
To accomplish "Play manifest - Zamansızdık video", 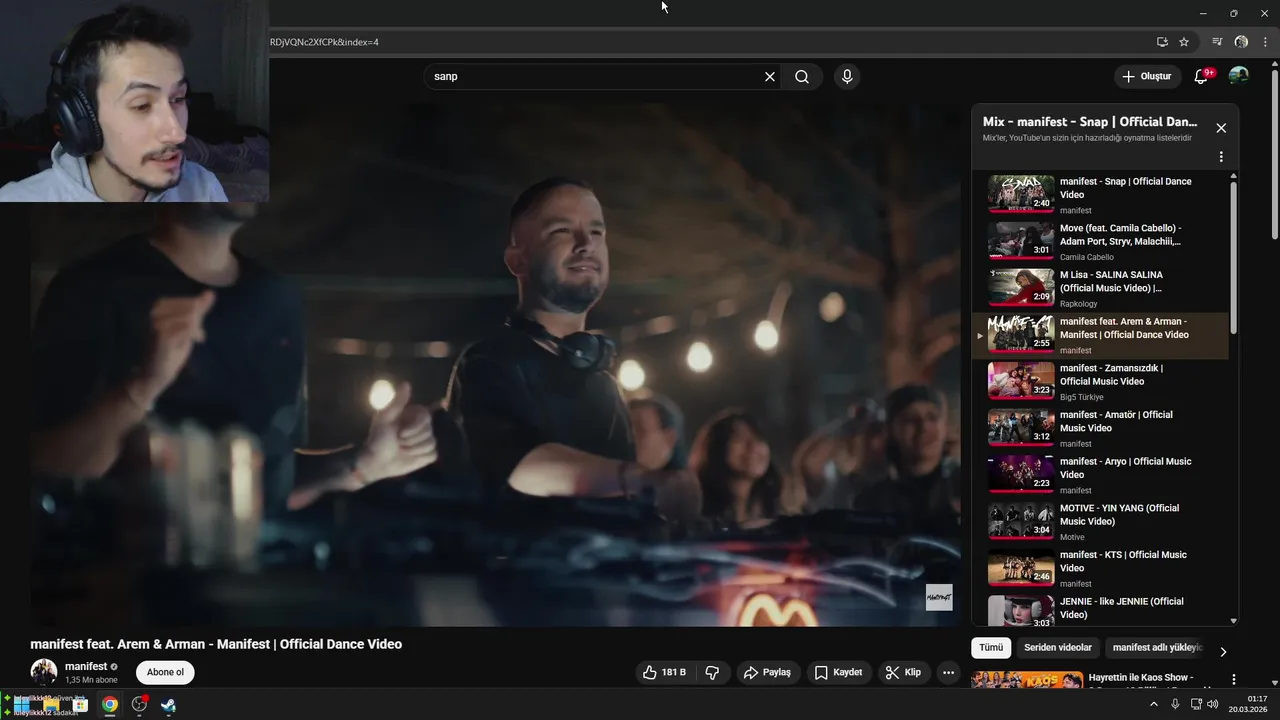I will coord(1100,382).
